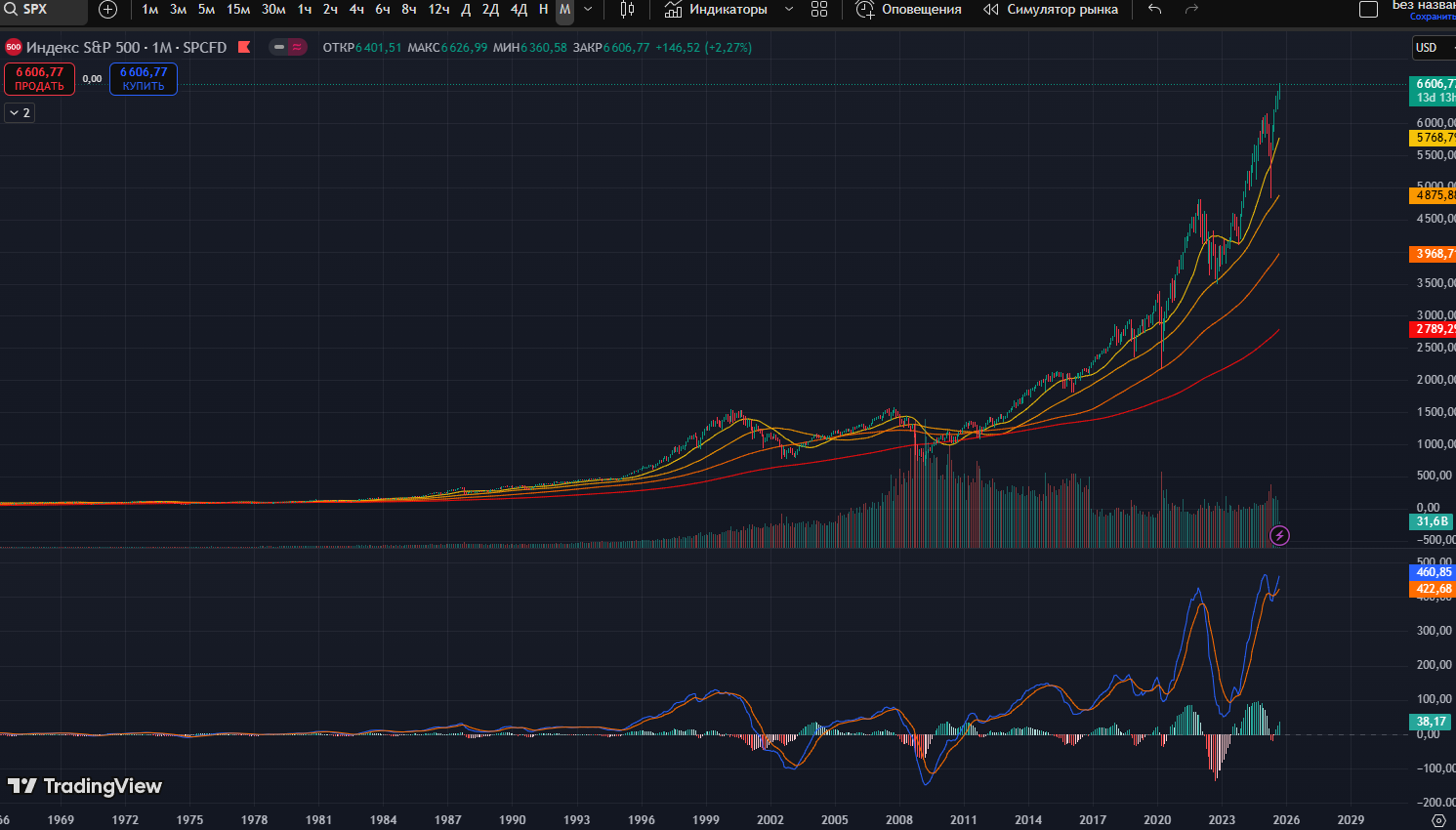The width and height of the screenshot is (1456, 830).
Task: Select the 6ч chart interval
Action: click(x=383, y=10)
